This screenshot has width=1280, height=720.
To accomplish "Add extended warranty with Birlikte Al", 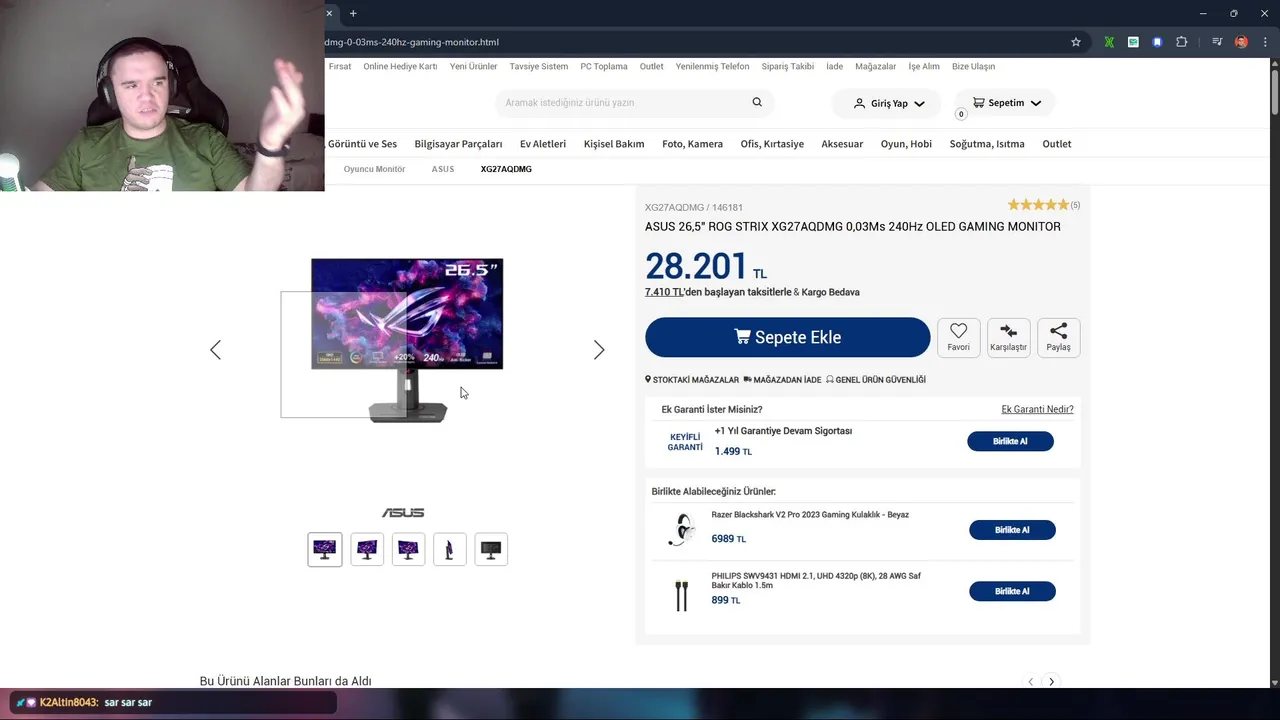I will (1010, 441).
